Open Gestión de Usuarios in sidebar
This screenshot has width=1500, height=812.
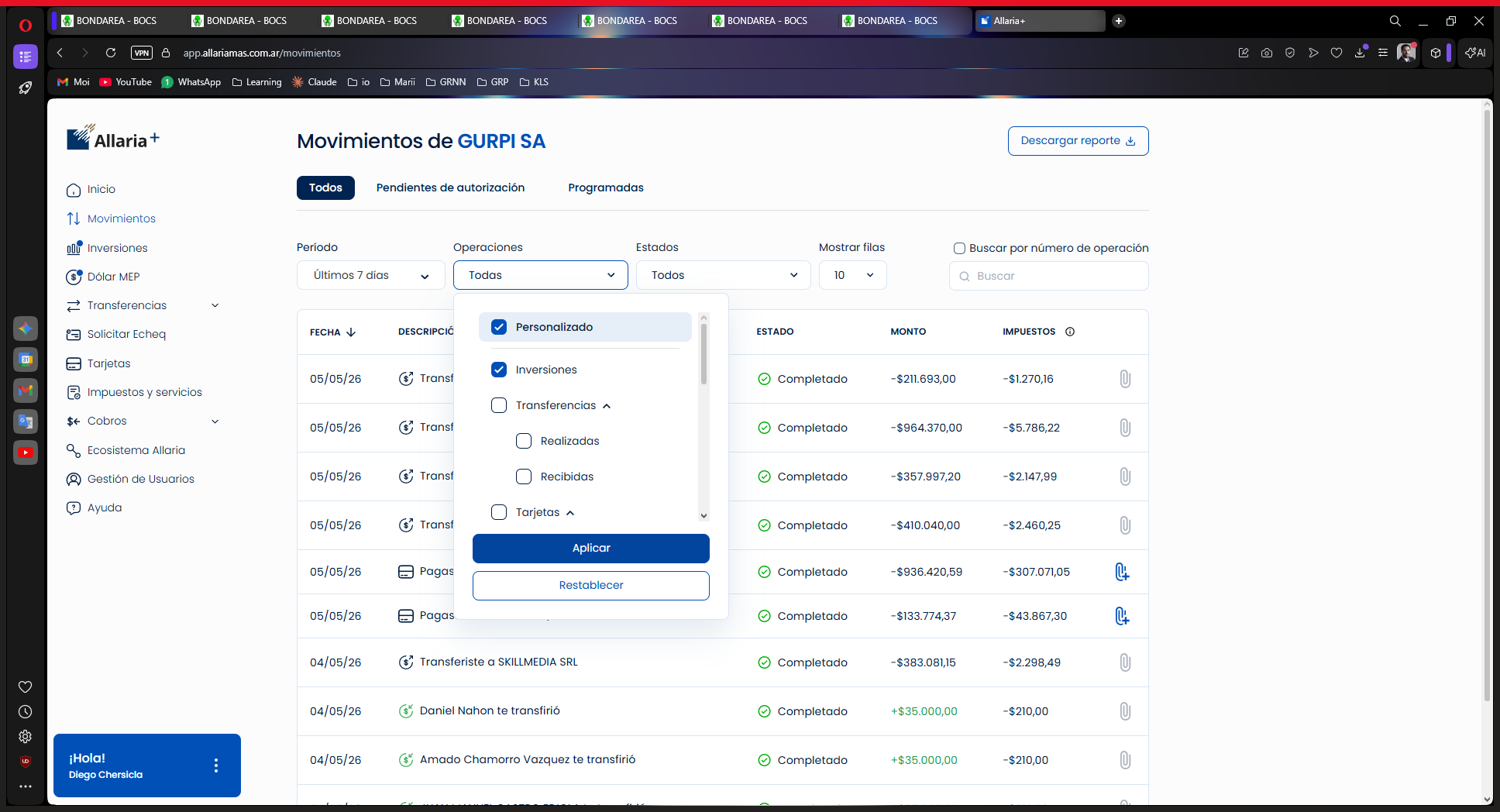pyautogui.click(x=140, y=479)
